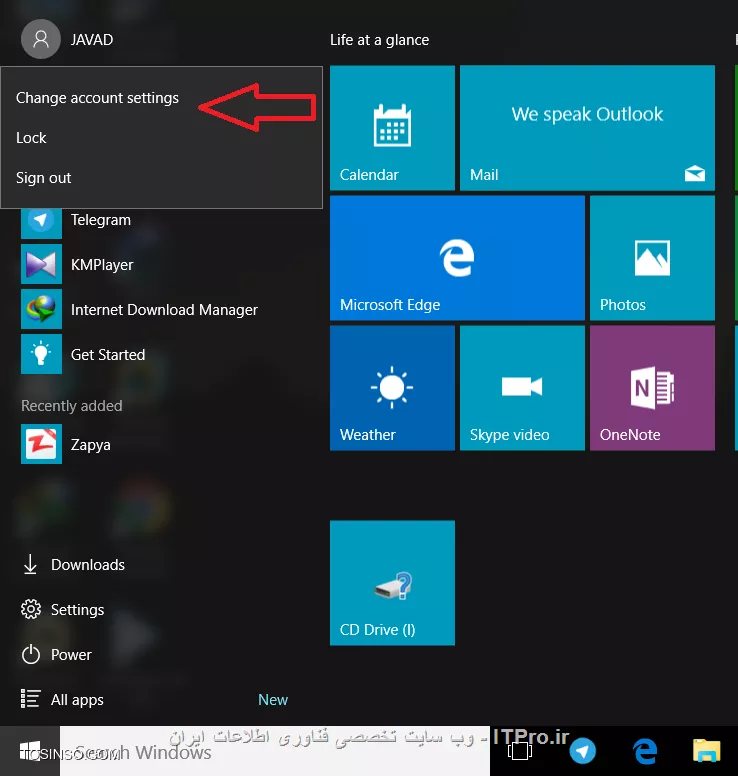This screenshot has height=776, width=738.
Task: Launch Edge from the taskbar
Action: tap(645, 751)
